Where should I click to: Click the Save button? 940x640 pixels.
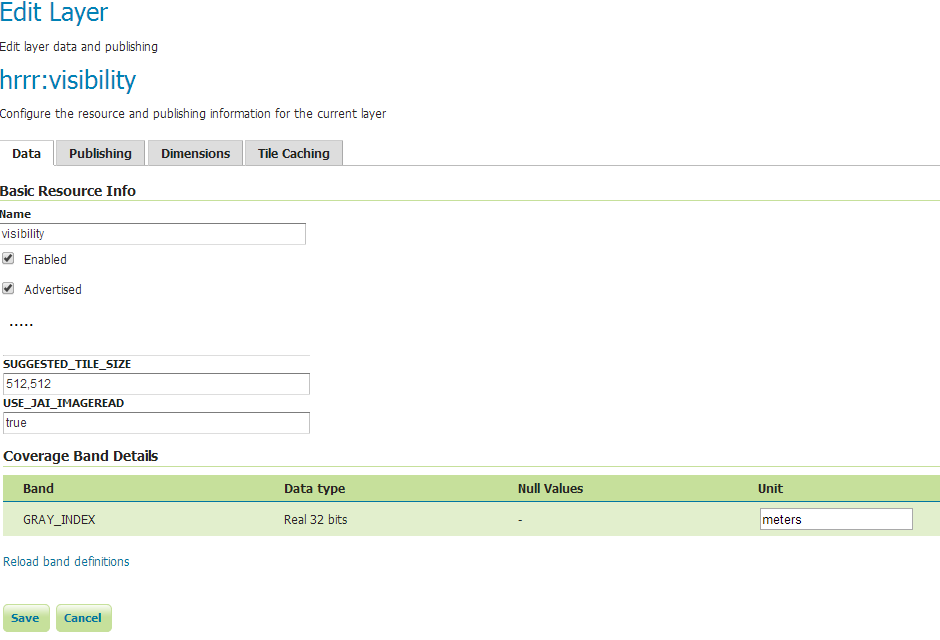click(x=26, y=618)
